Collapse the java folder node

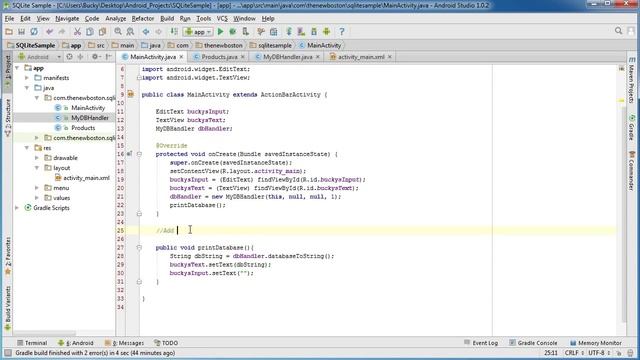point(27,88)
